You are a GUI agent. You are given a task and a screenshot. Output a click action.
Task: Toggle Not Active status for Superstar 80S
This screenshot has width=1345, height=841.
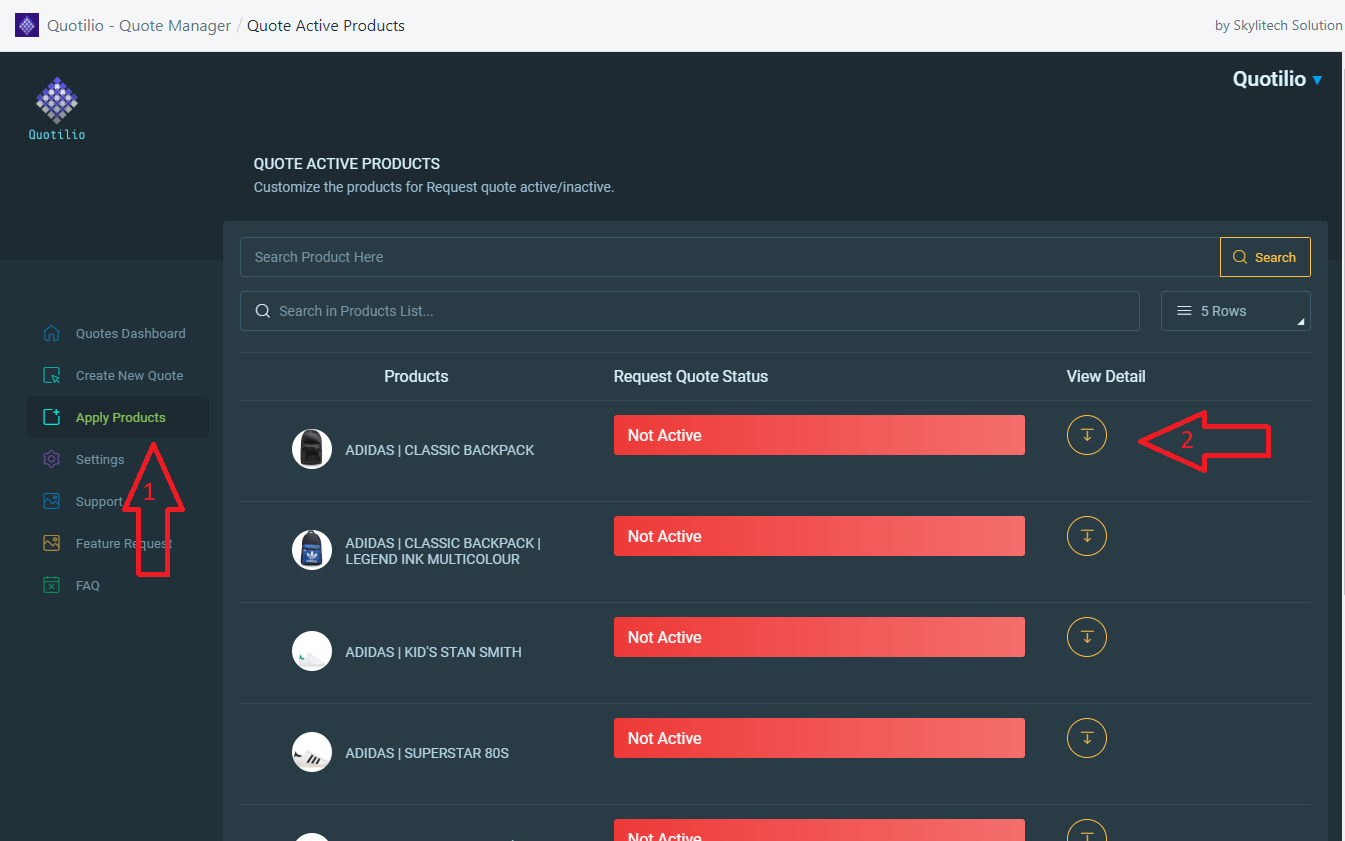pyautogui.click(x=819, y=738)
